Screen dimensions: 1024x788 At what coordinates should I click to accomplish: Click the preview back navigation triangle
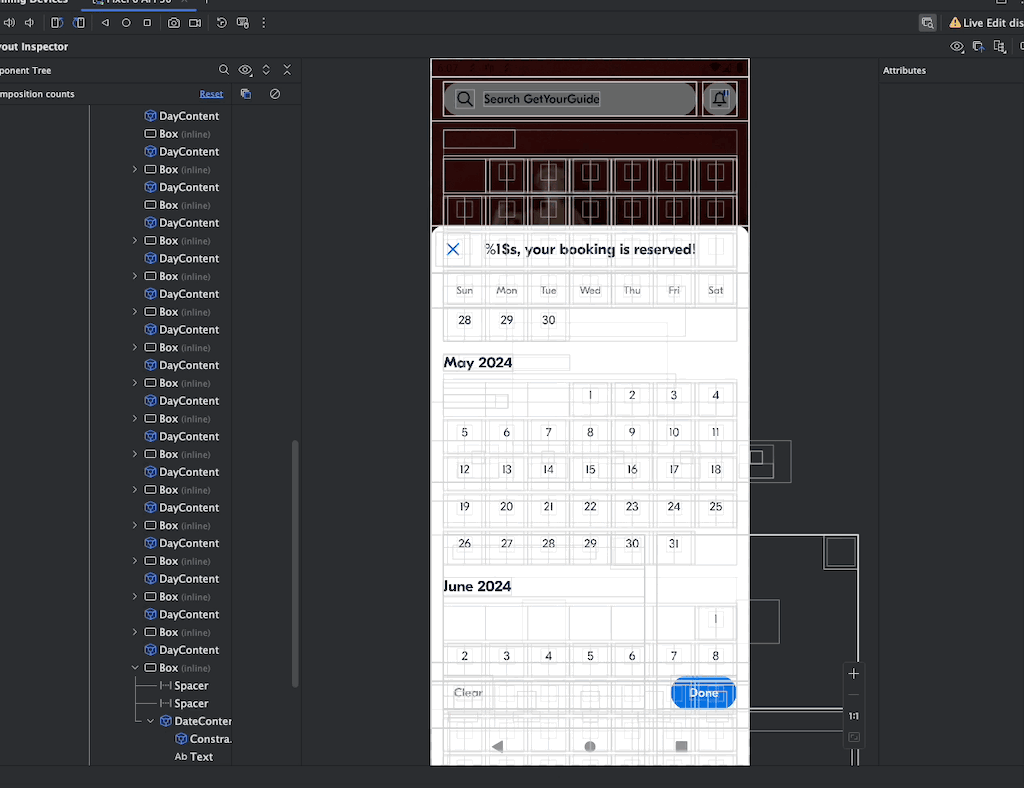(x=498, y=746)
